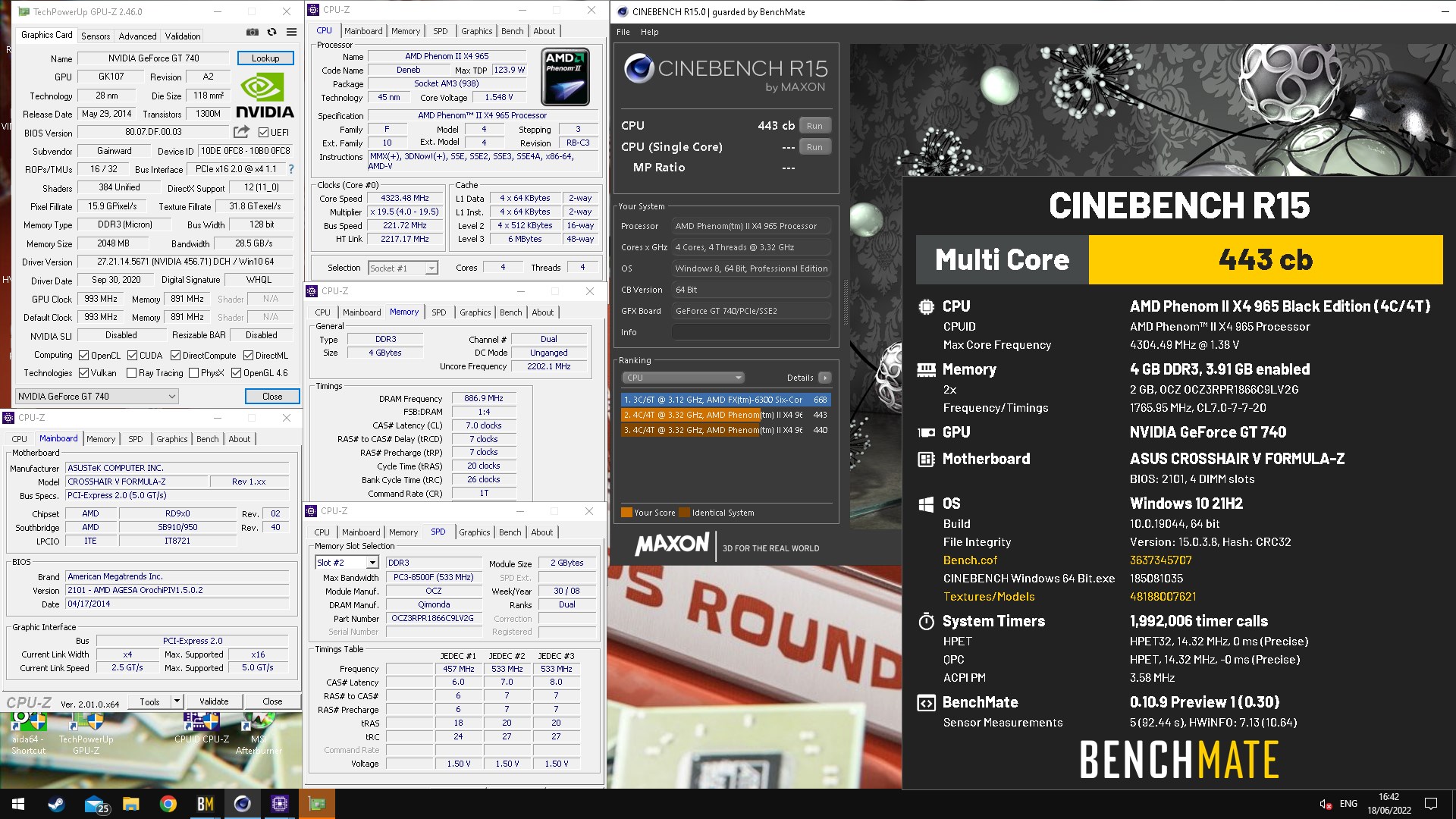Toggle the UEFI checkbox in GPU-Z

pos(263,132)
